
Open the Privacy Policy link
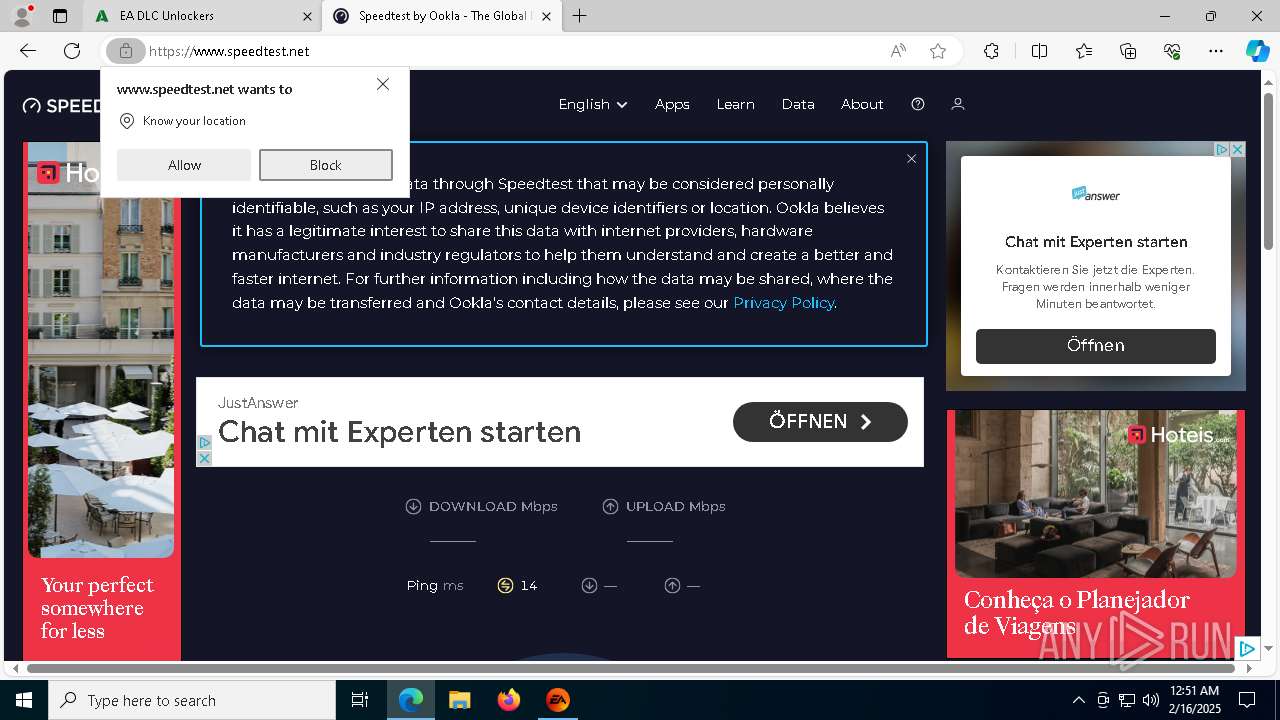(783, 303)
